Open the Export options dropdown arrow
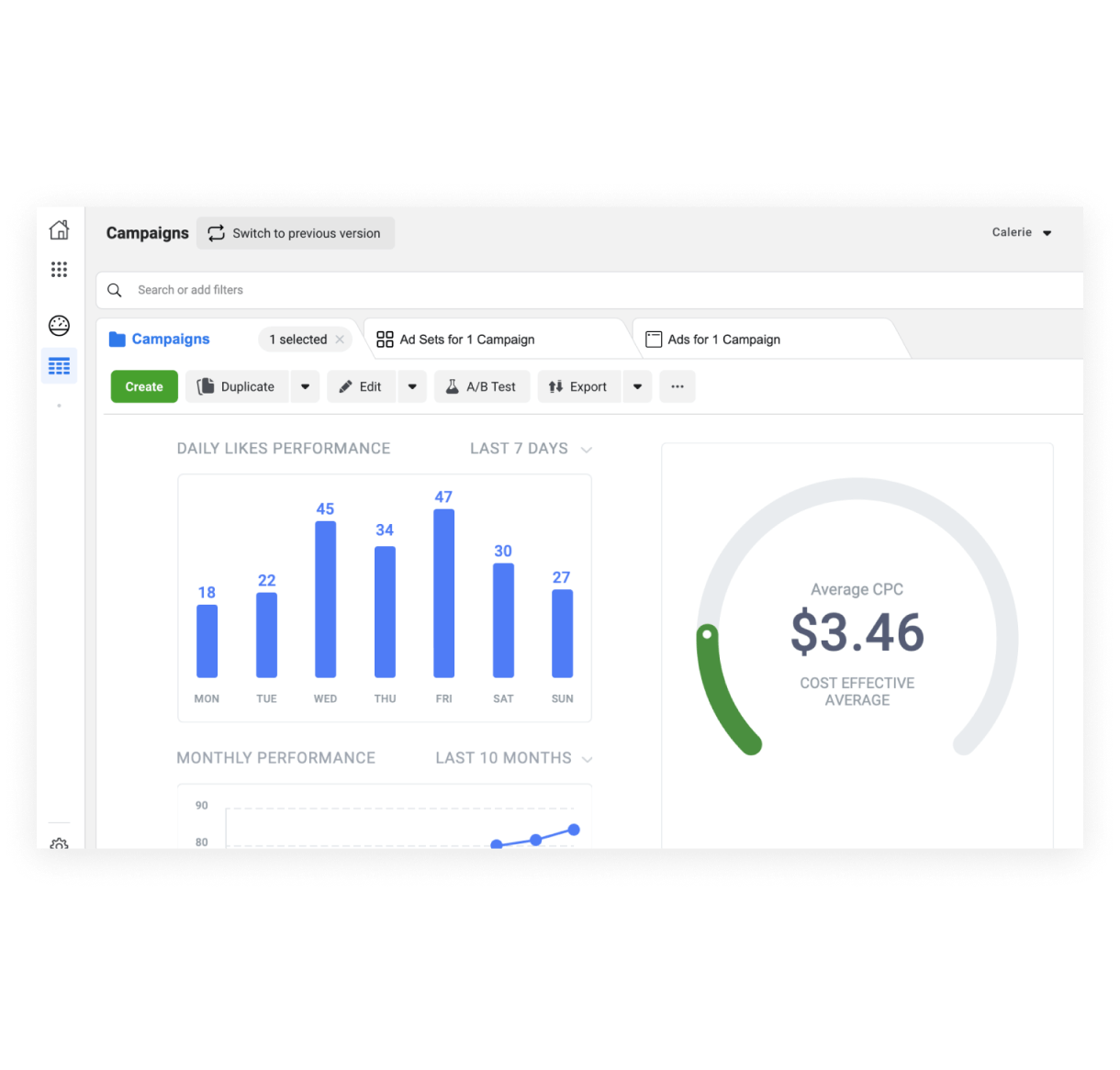The image size is (1120, 1070). 637,386
